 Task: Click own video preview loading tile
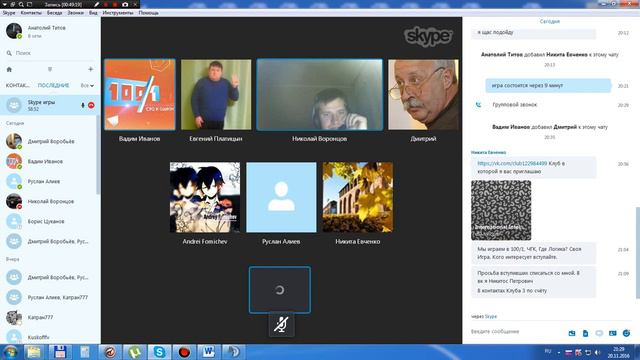point(280,290)
